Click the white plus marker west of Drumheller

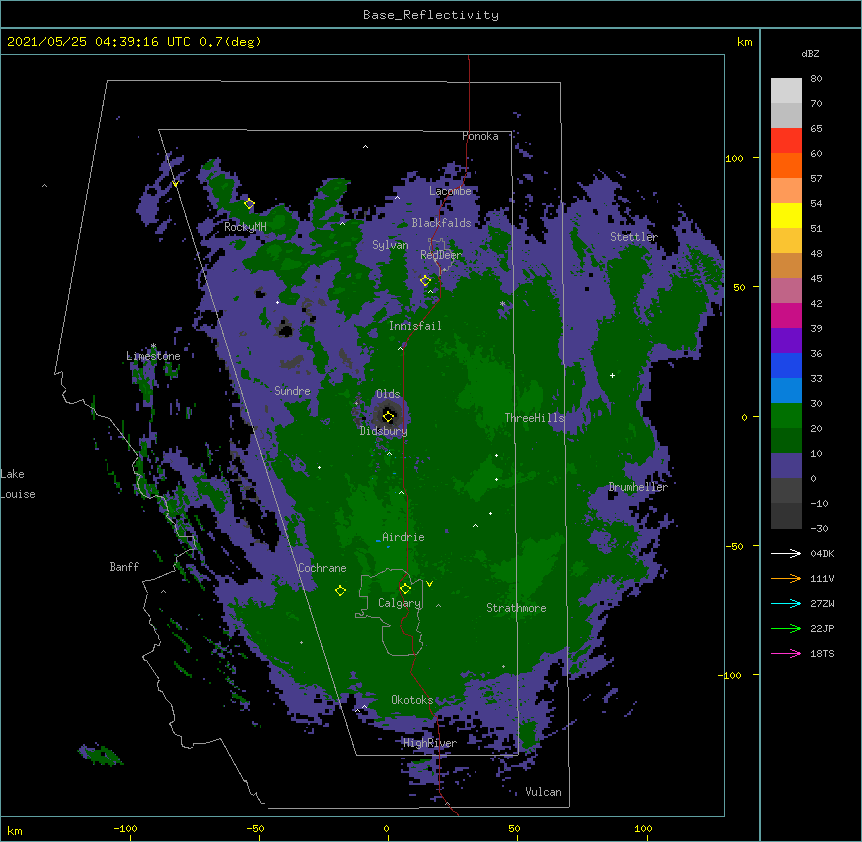(612, 375)
